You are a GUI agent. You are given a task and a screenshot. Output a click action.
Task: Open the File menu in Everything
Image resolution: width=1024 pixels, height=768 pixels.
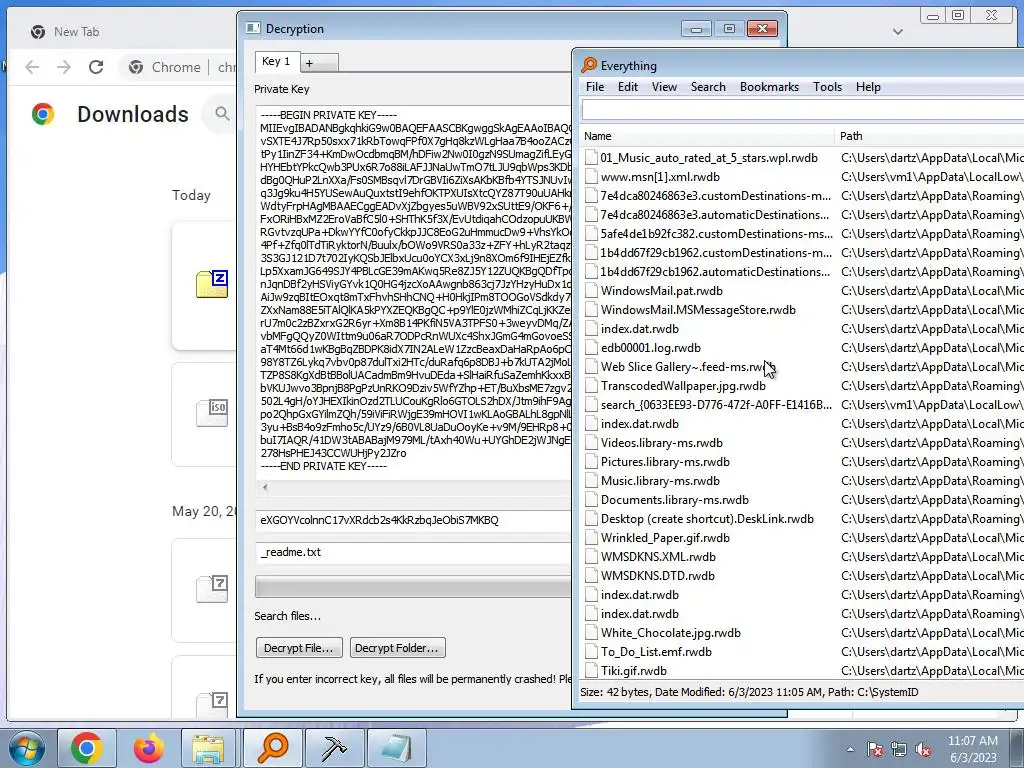(x=594, y=87)
